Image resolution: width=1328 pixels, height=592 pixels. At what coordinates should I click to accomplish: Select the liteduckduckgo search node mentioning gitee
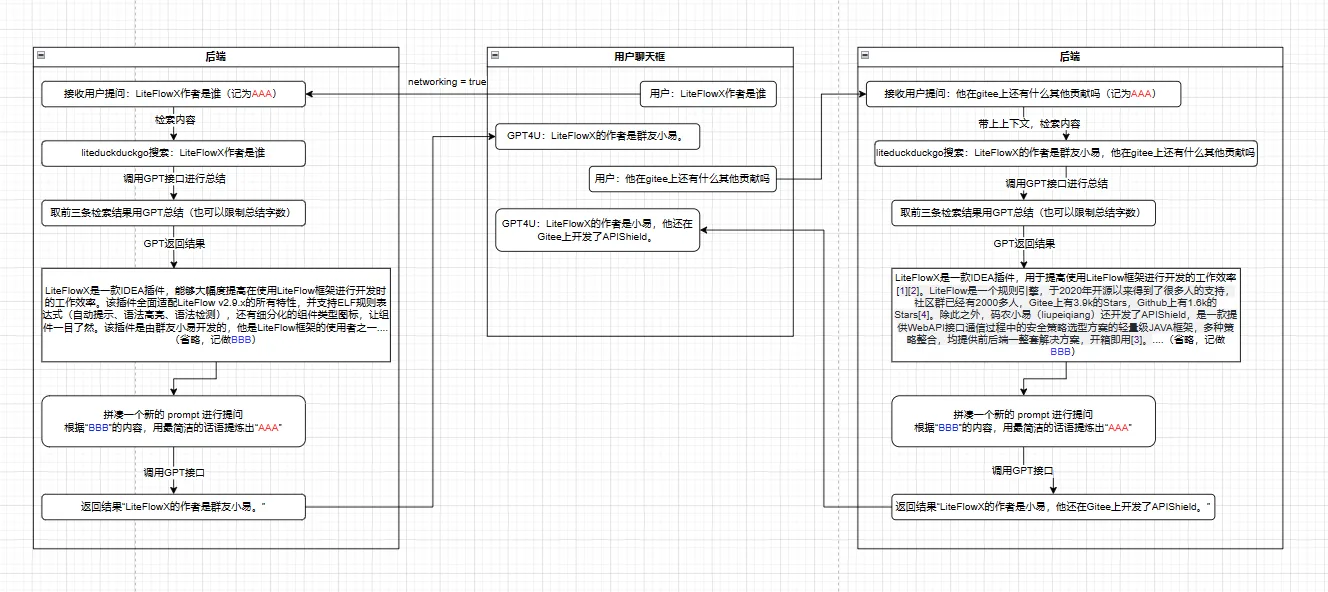coord(1066,154)
